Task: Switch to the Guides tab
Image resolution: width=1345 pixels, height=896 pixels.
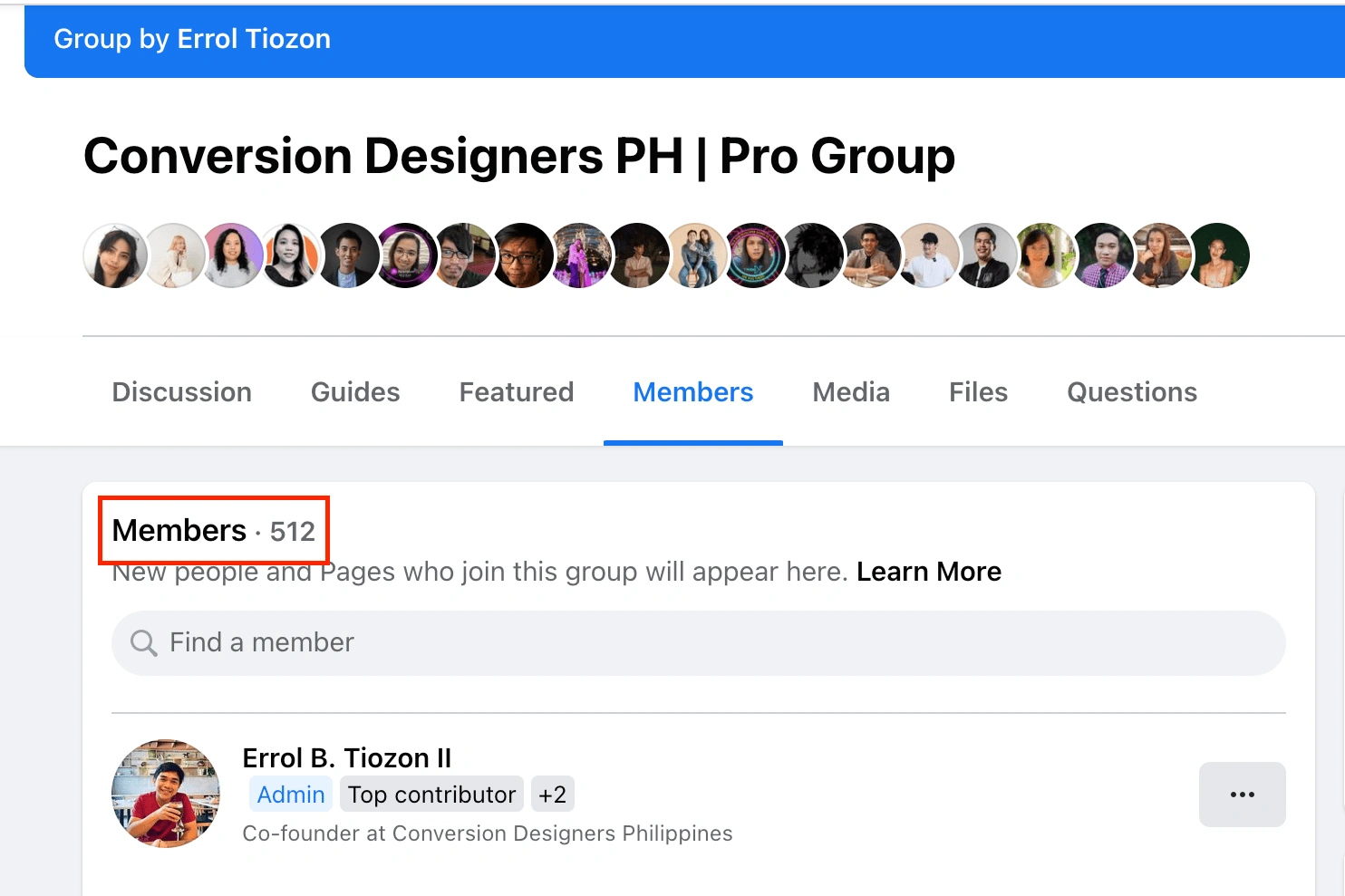Action: (x=355, y=392)
